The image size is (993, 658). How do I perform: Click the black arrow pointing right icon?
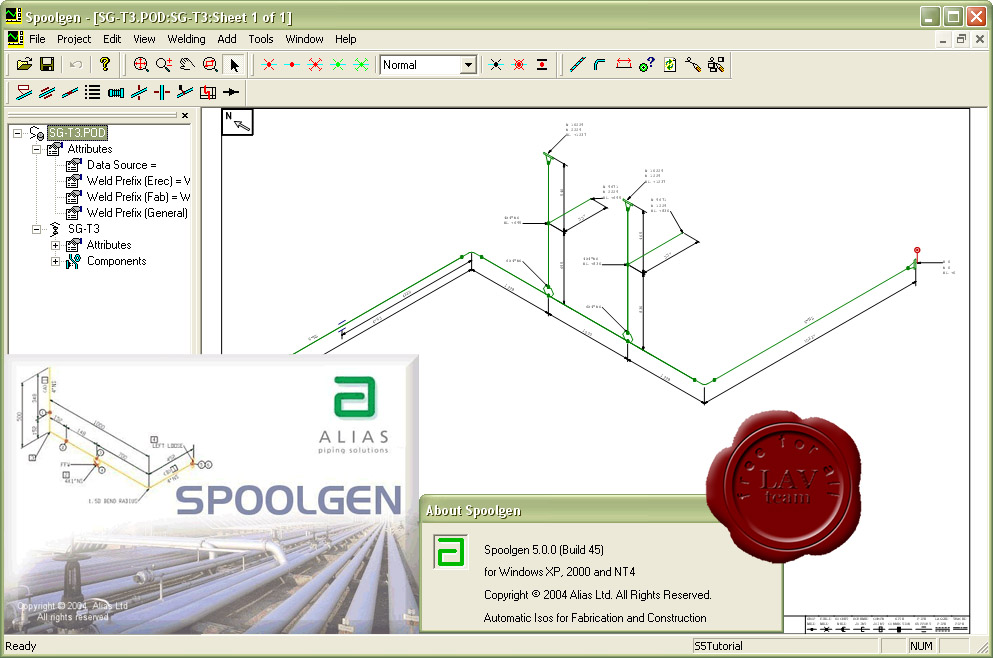pos(231,92)
